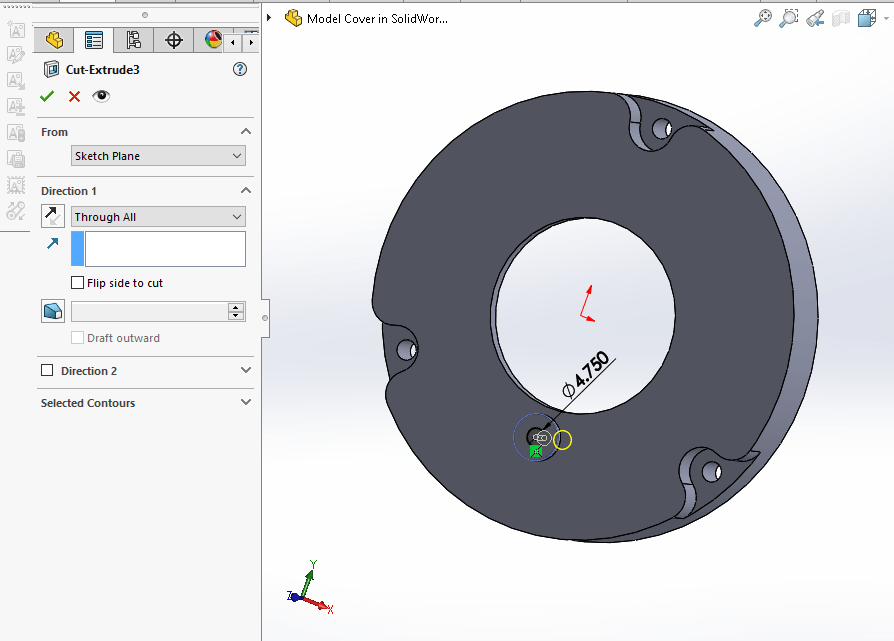Open the Sketch Plane dropdown
Screen dimensions: 894x641
[158, 156]
